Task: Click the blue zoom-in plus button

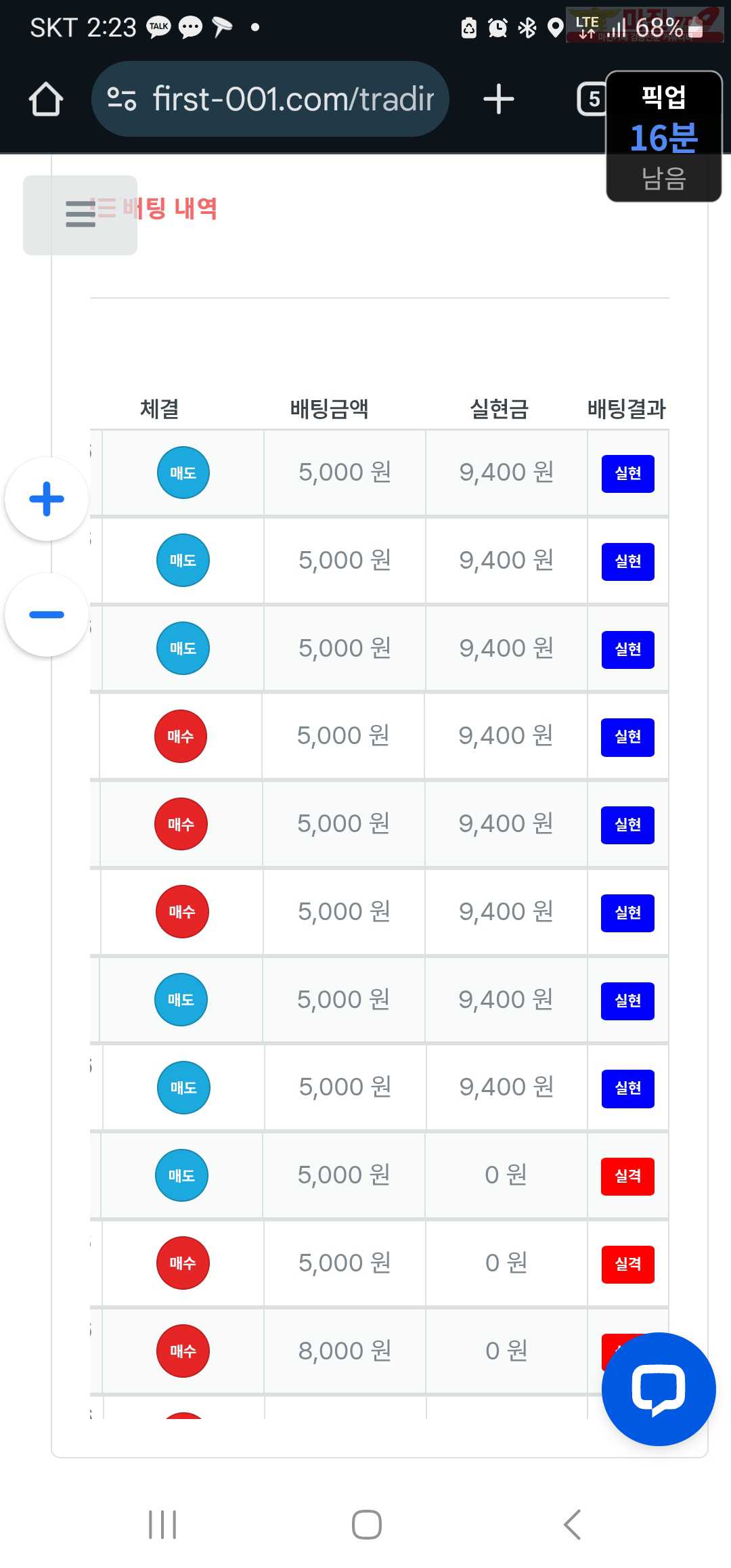Action: [x=47, y=499]
